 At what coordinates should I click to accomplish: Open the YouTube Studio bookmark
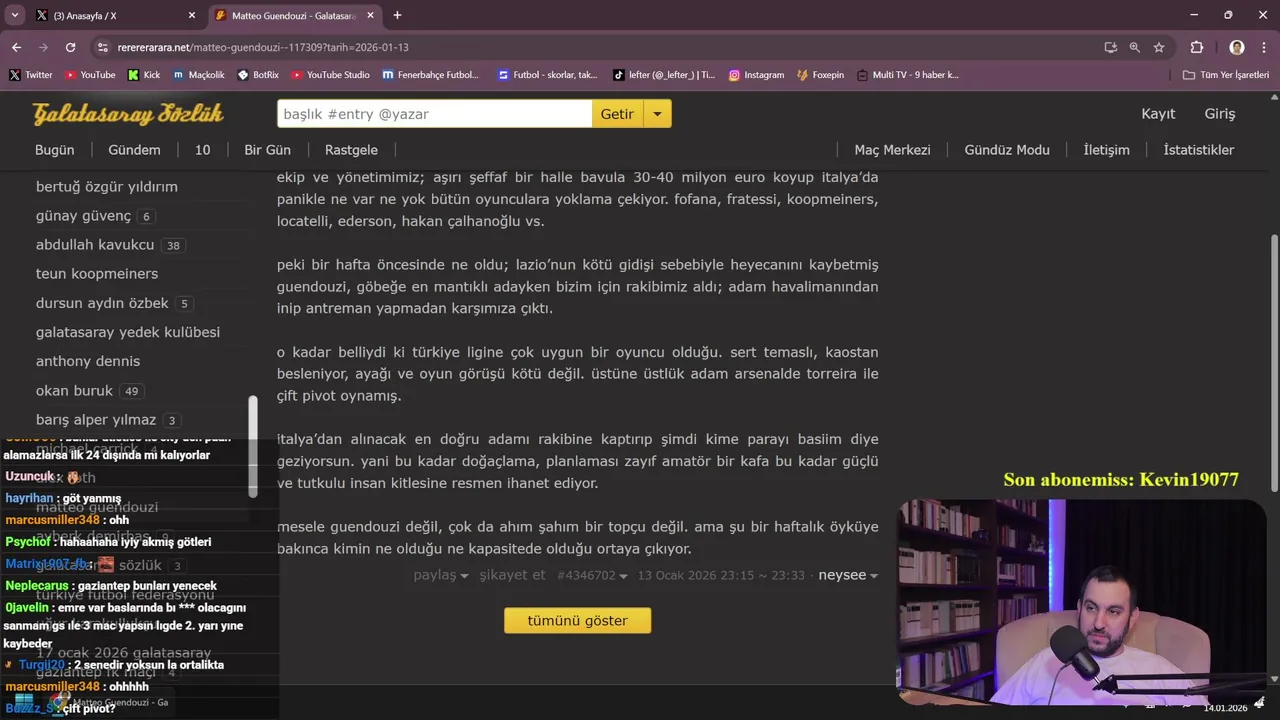[x=331, y=75]
